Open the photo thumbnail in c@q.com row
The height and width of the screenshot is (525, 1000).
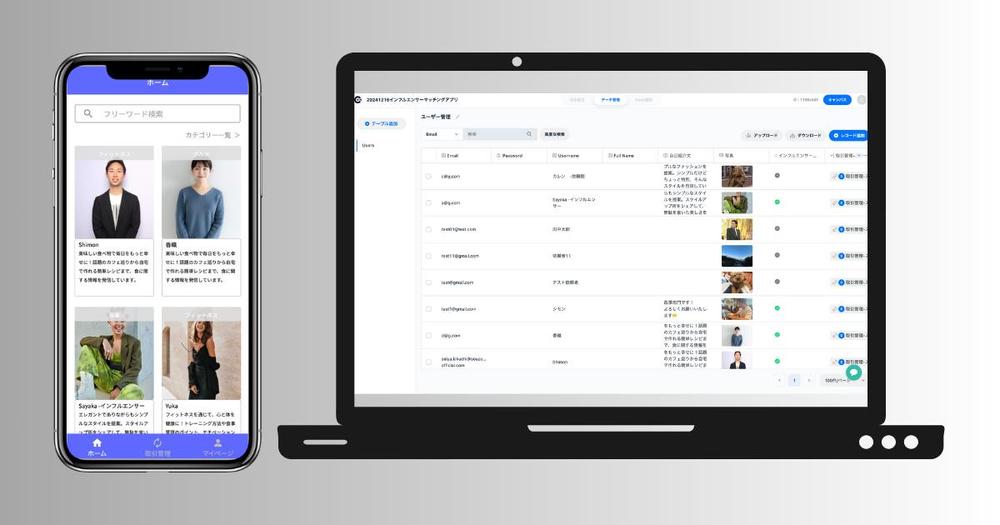coord(737,176)
